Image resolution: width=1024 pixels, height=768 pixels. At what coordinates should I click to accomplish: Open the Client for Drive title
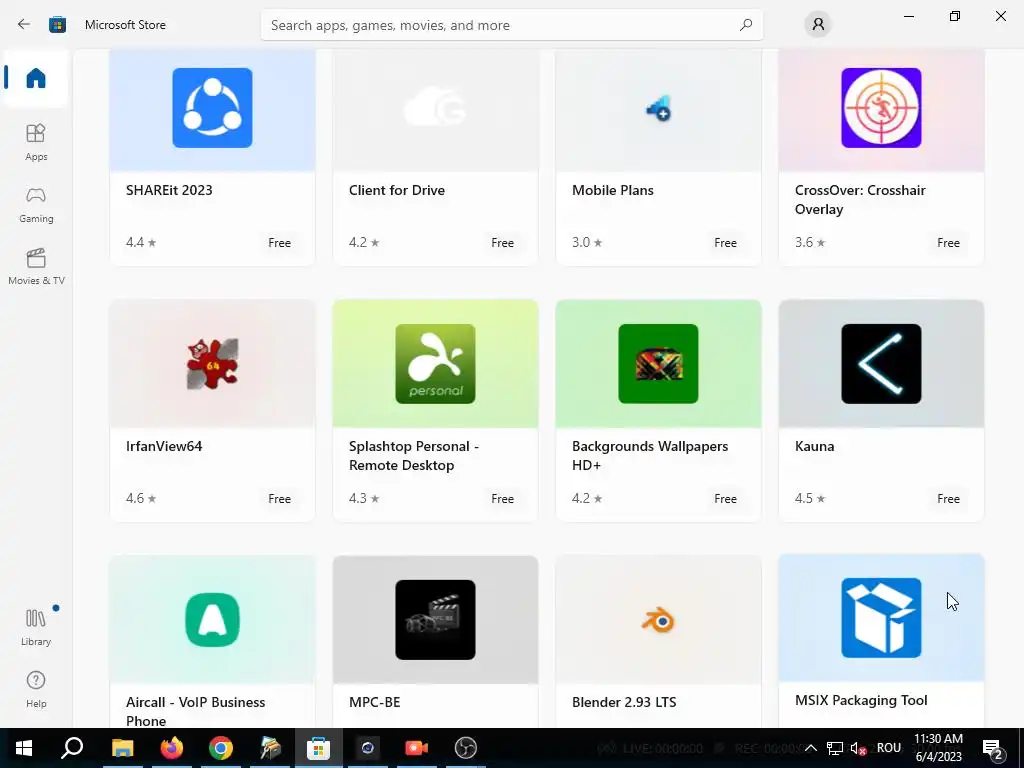tap(396, 190)
